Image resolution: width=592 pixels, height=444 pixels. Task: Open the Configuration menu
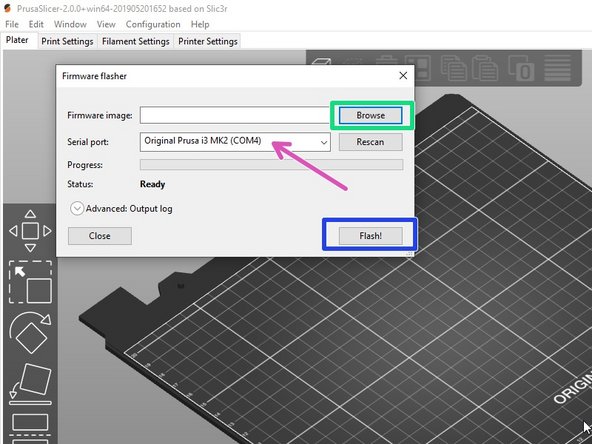(x=153, y=24)
